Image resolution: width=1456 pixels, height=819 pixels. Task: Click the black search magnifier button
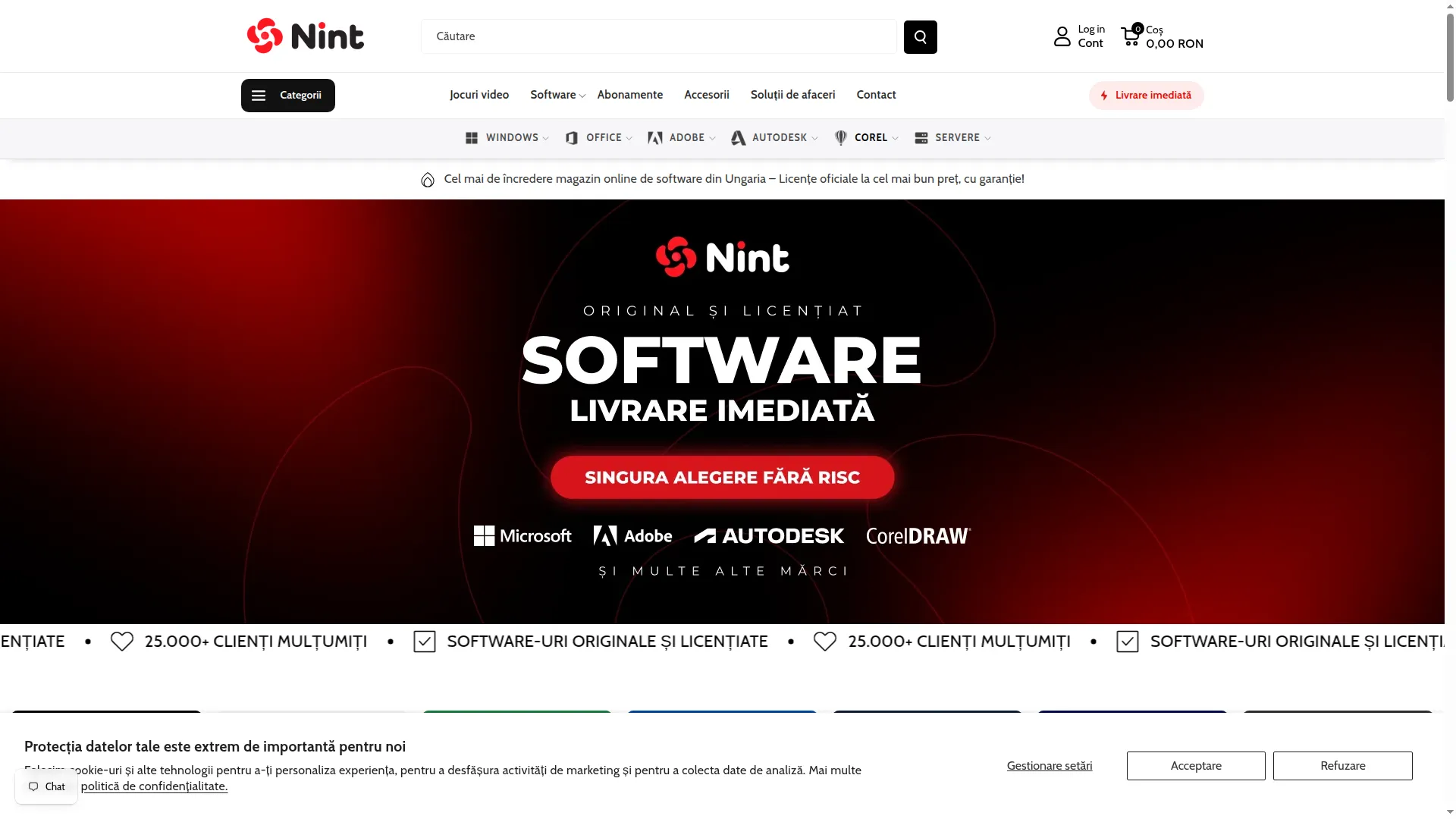tap(920, 36)
